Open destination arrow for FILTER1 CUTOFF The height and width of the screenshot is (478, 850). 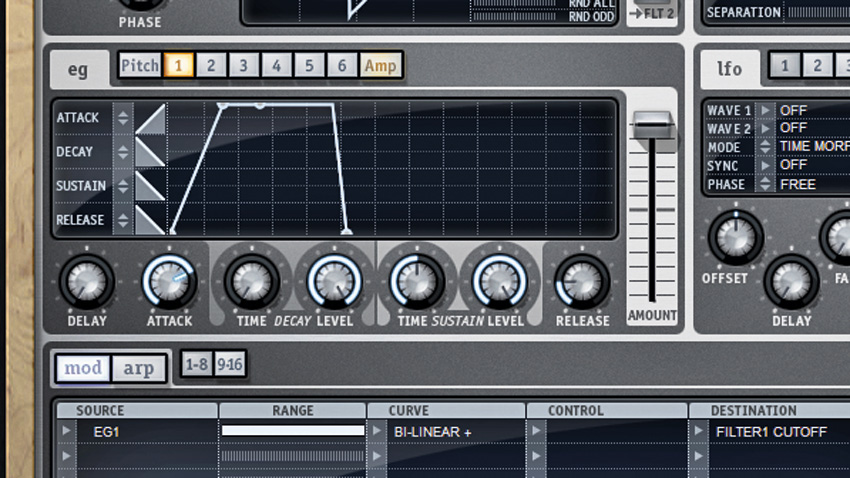(x=698, y=431)
